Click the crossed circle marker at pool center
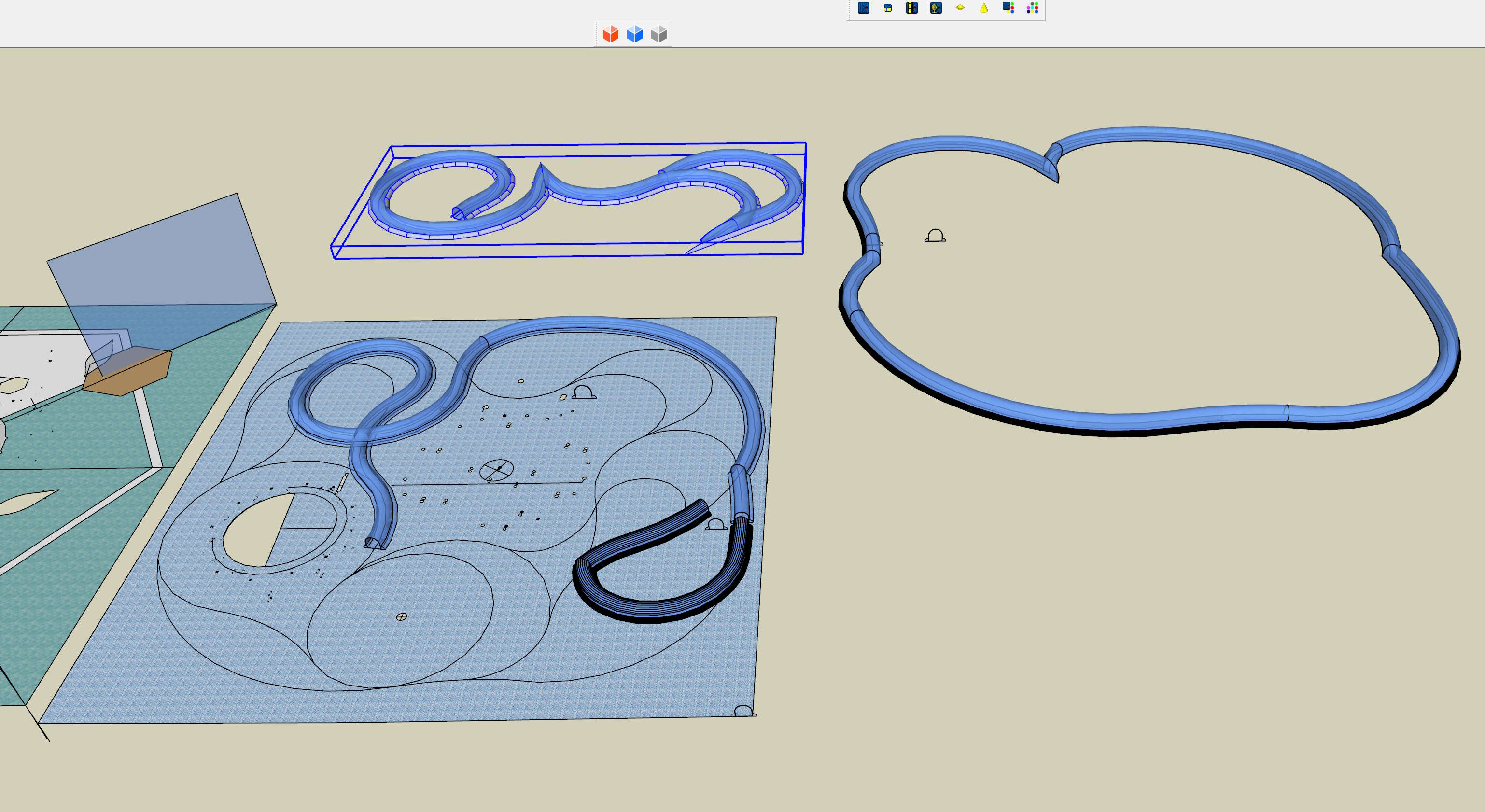The image size is (1485, 812). point(496,470)
